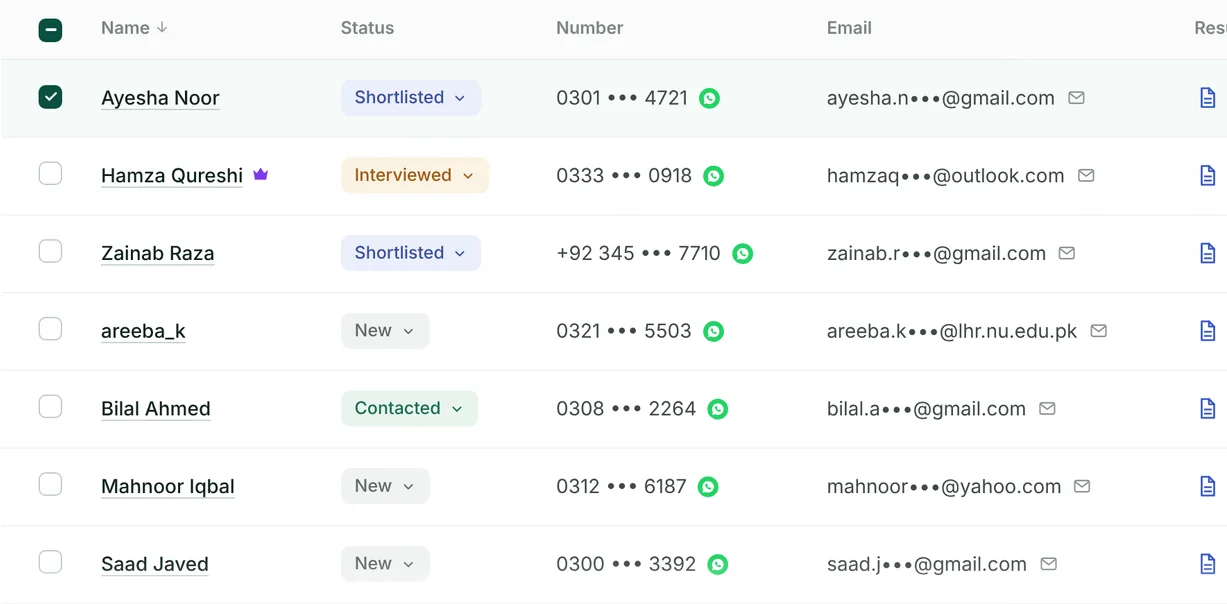
Task: Click phone number 0312 ••• 6187
Action: 622,486
